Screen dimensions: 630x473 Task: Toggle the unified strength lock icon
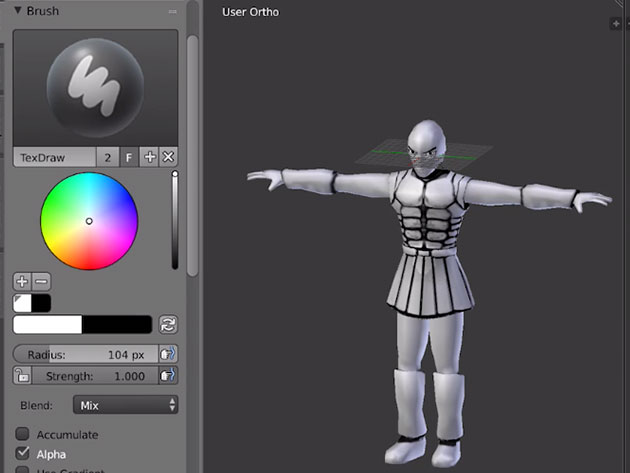(x=22, y=376)
